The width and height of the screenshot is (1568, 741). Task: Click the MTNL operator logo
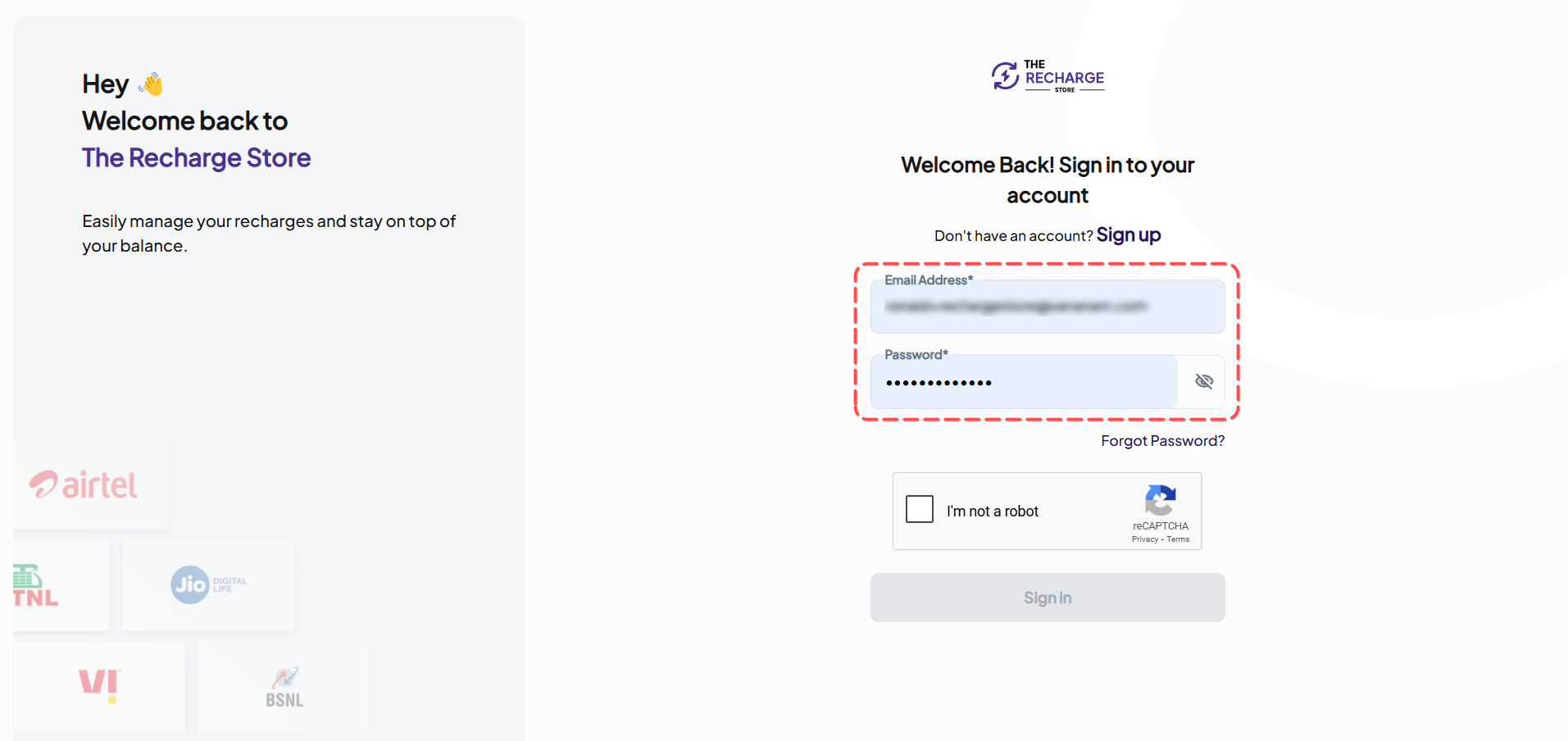coord(35,586)
